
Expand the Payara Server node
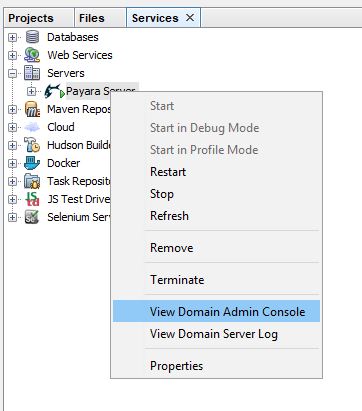click(31, 91)
